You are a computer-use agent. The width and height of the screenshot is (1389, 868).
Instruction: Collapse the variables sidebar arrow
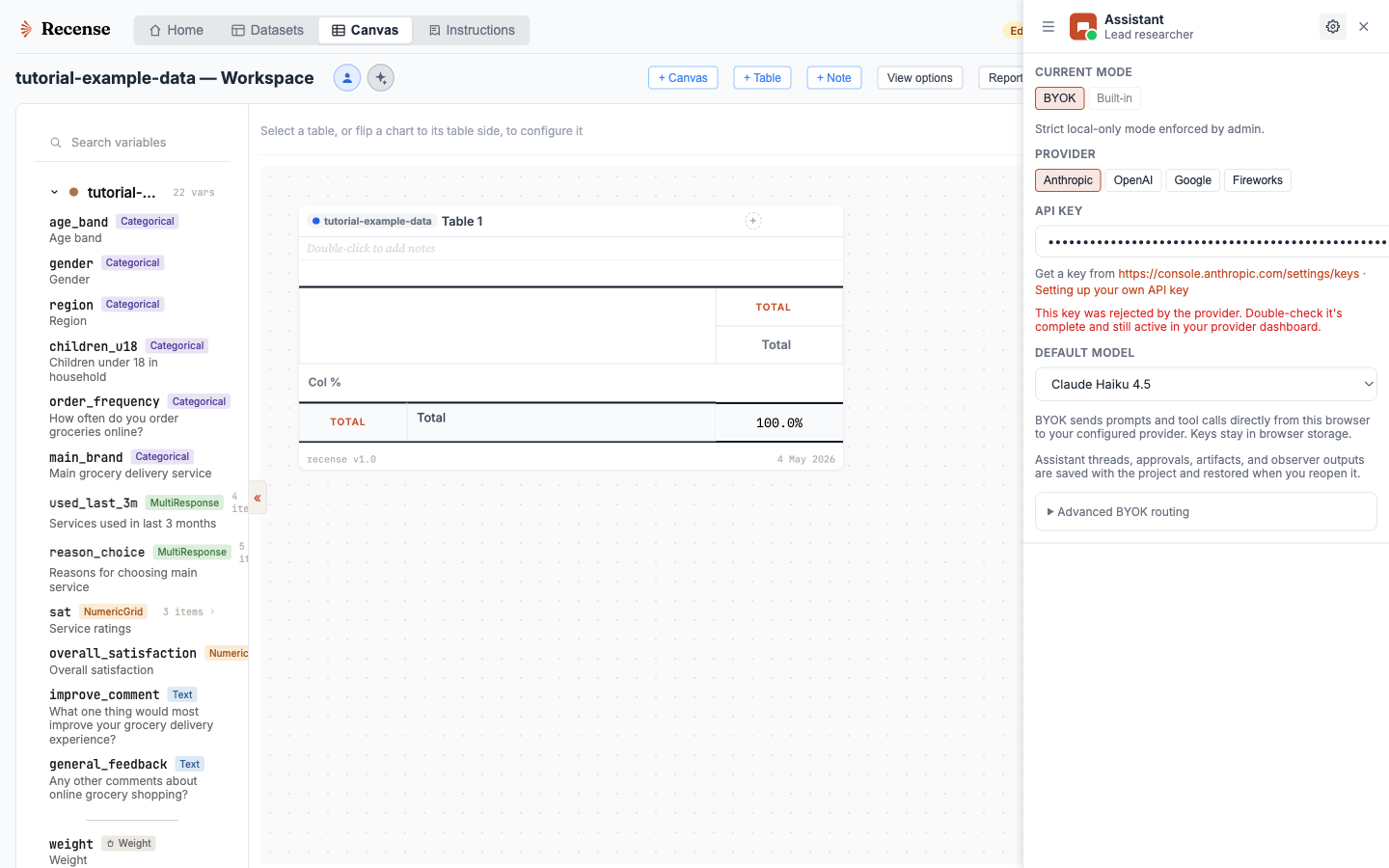pos(258,498)
